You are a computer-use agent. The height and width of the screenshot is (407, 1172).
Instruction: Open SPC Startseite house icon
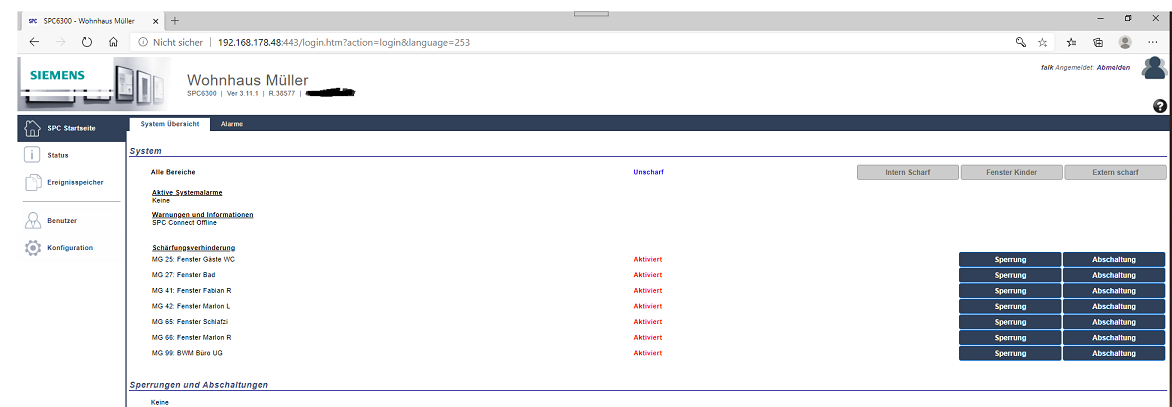coord(31,128)
